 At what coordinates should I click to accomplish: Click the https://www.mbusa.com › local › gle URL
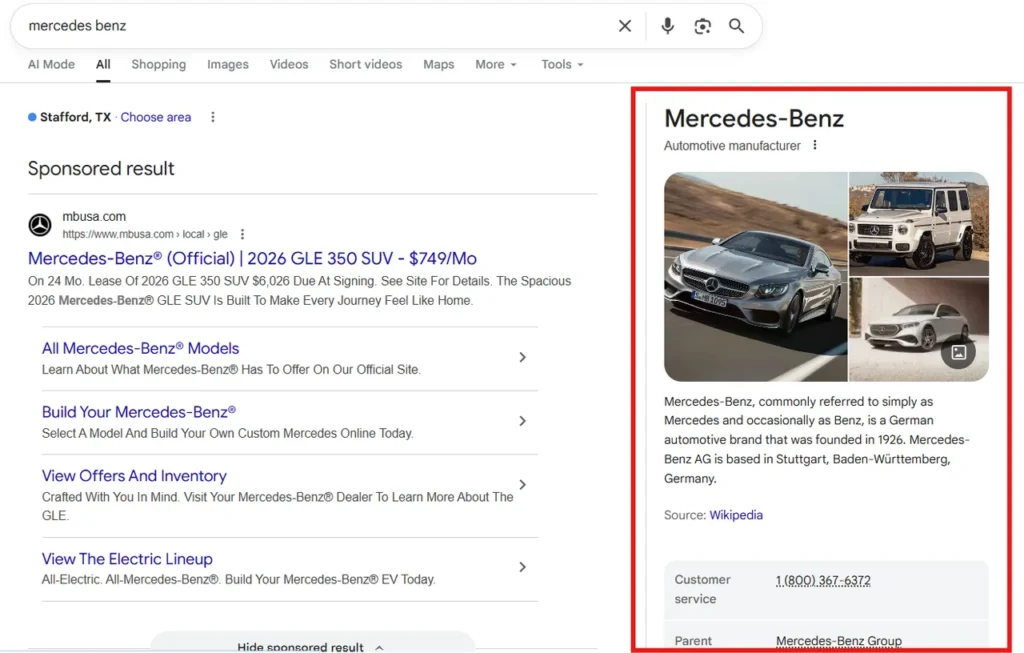pyautogui.click(x=145, y=234)
